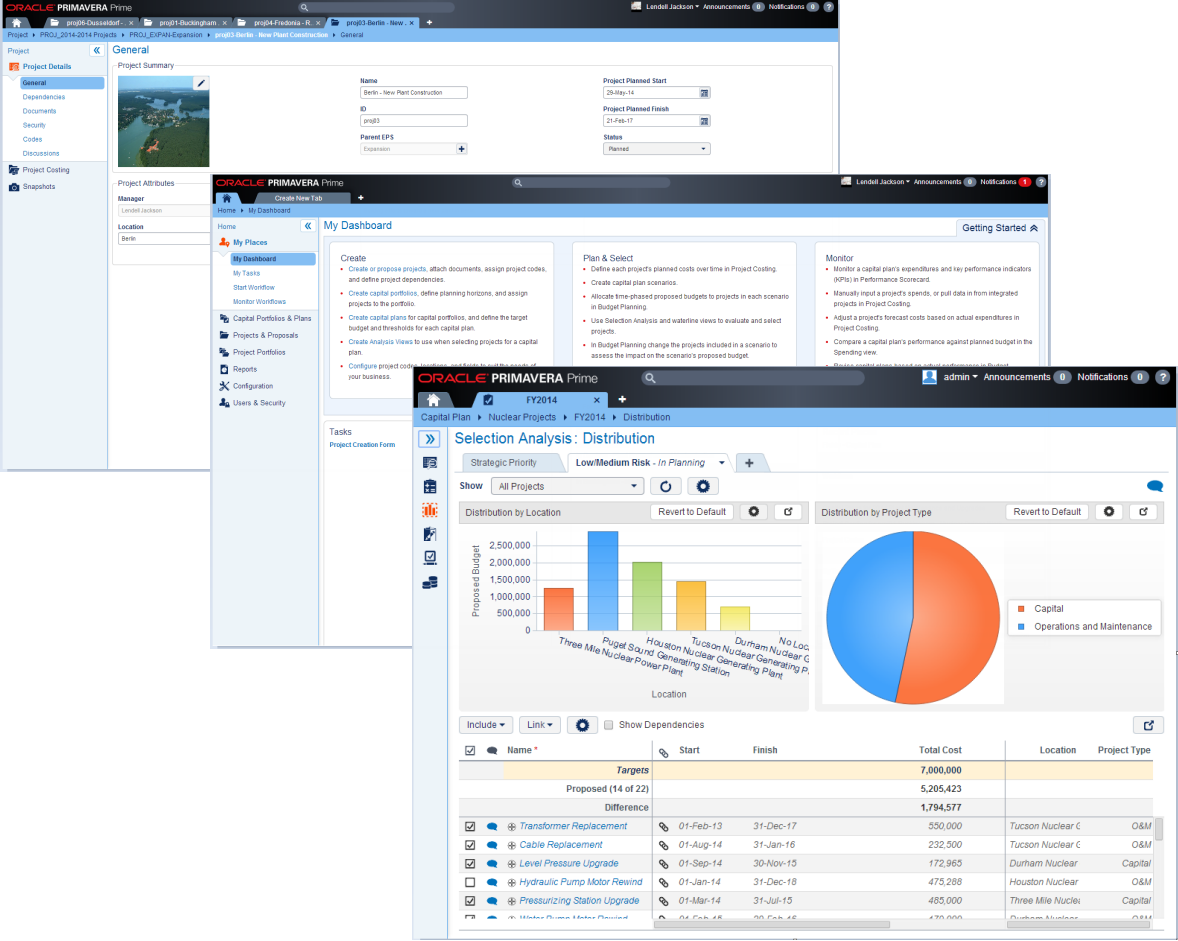Open help in the Selection Analysis window header

[x=1163, y=378]
